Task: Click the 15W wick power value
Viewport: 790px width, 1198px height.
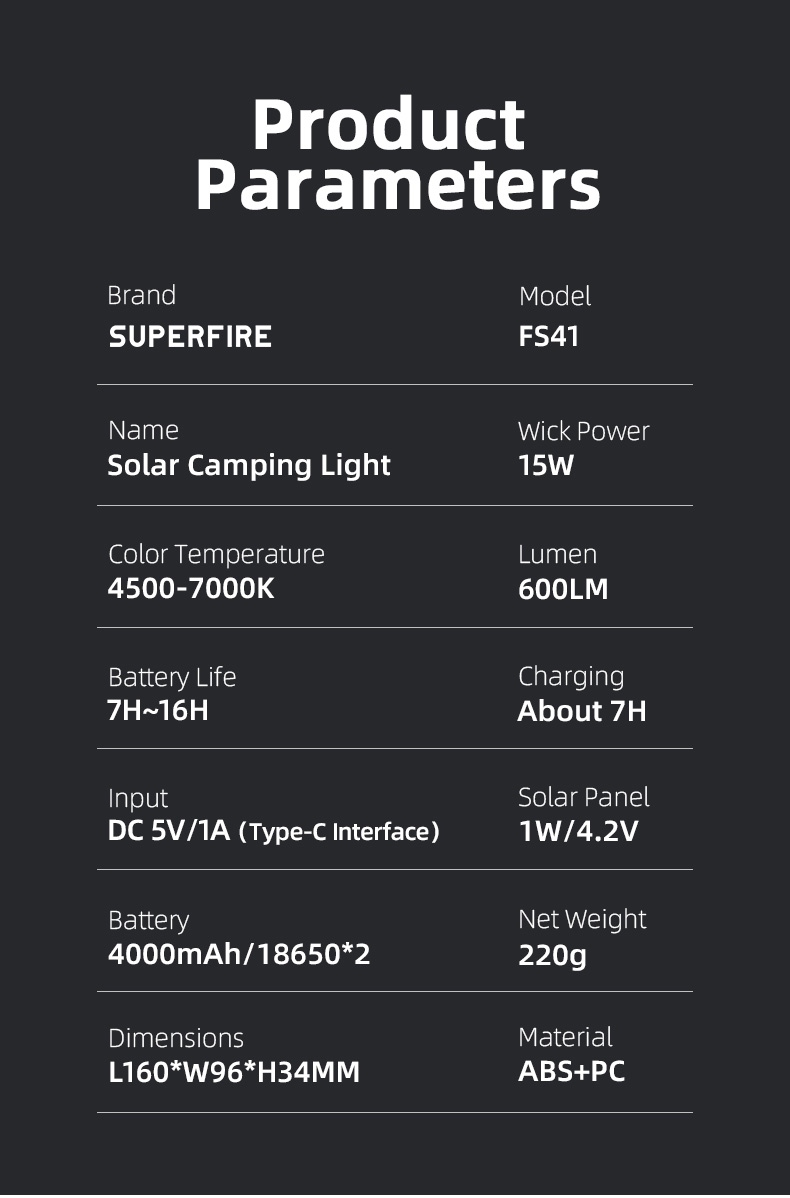Action: point(546,465)
